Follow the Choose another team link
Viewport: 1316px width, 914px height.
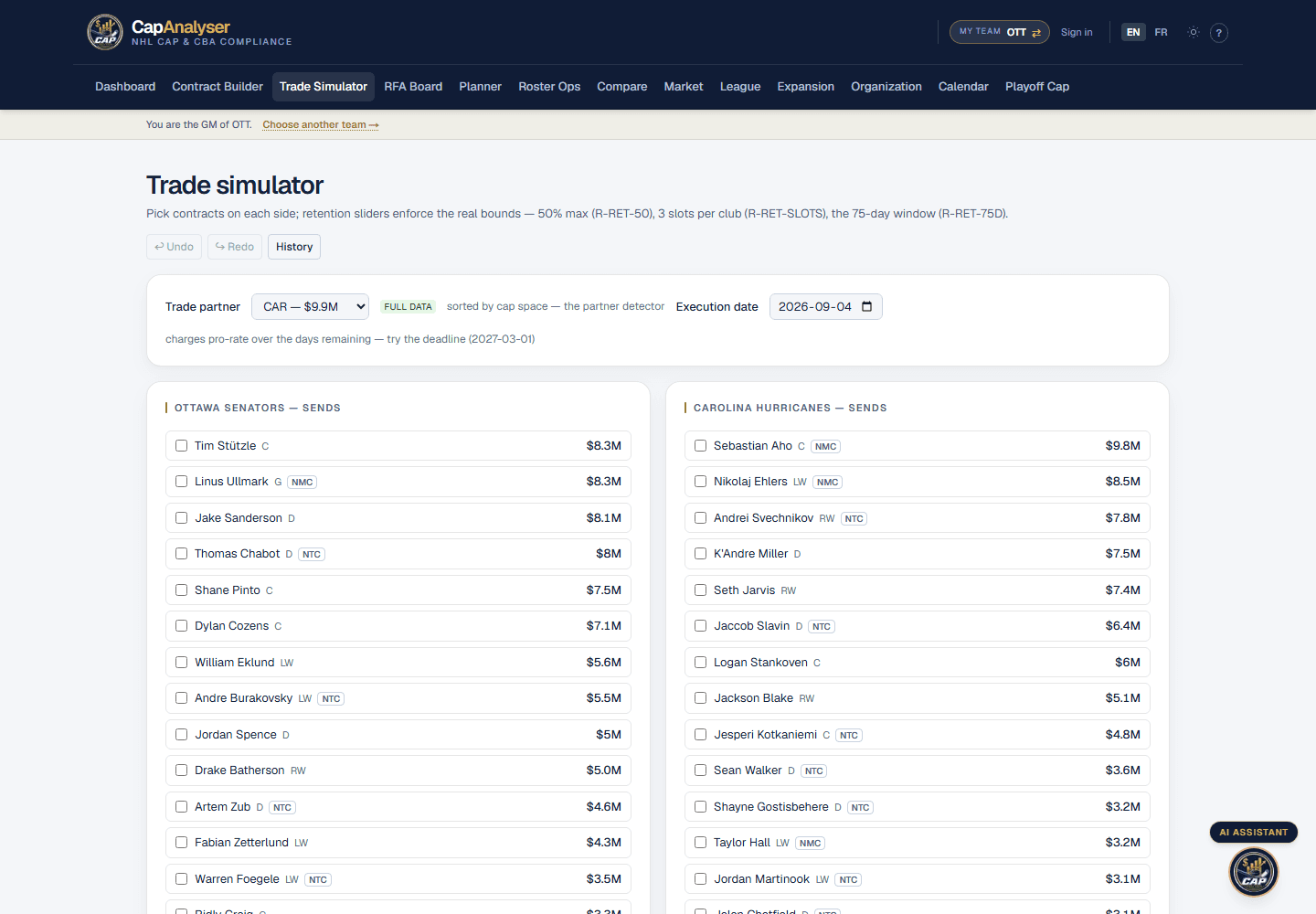point(320,124)
